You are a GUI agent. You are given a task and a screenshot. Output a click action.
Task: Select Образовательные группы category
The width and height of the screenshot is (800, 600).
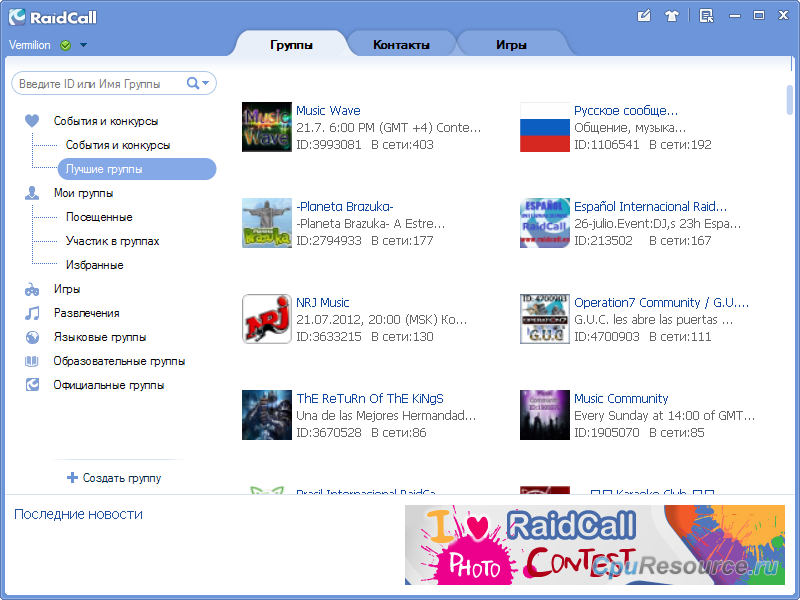point(119,361)
